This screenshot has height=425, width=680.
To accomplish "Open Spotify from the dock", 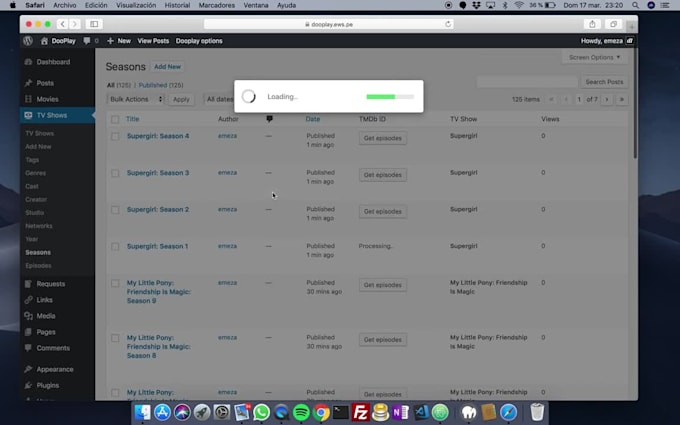I will 301,412.
